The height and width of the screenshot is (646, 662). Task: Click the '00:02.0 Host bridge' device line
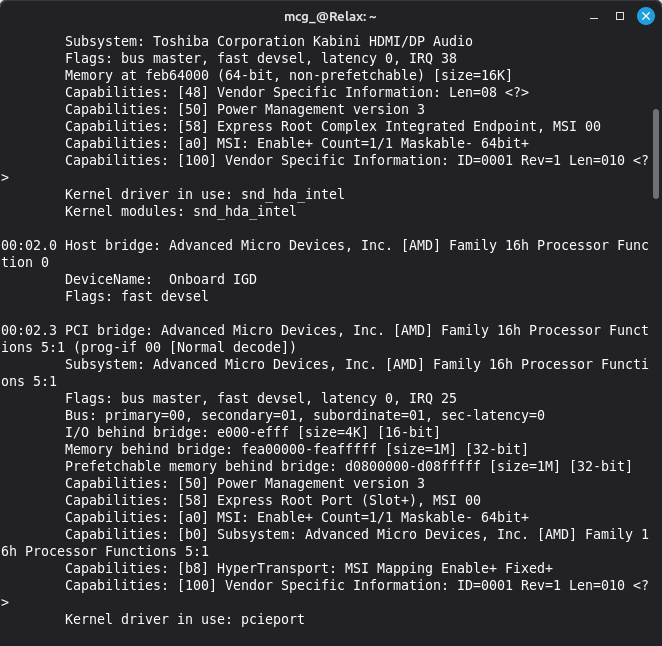pyautogui.click(x=325, y=245)
